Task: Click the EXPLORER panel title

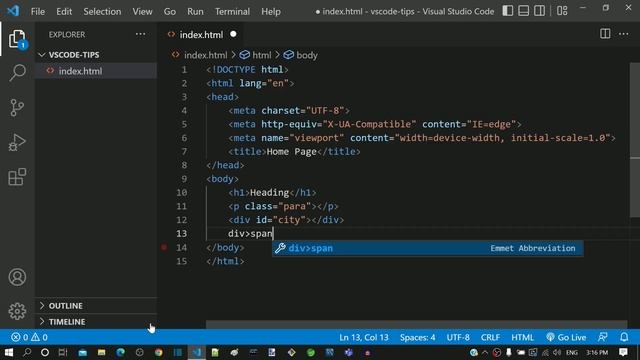Action: tap(67, 35)
